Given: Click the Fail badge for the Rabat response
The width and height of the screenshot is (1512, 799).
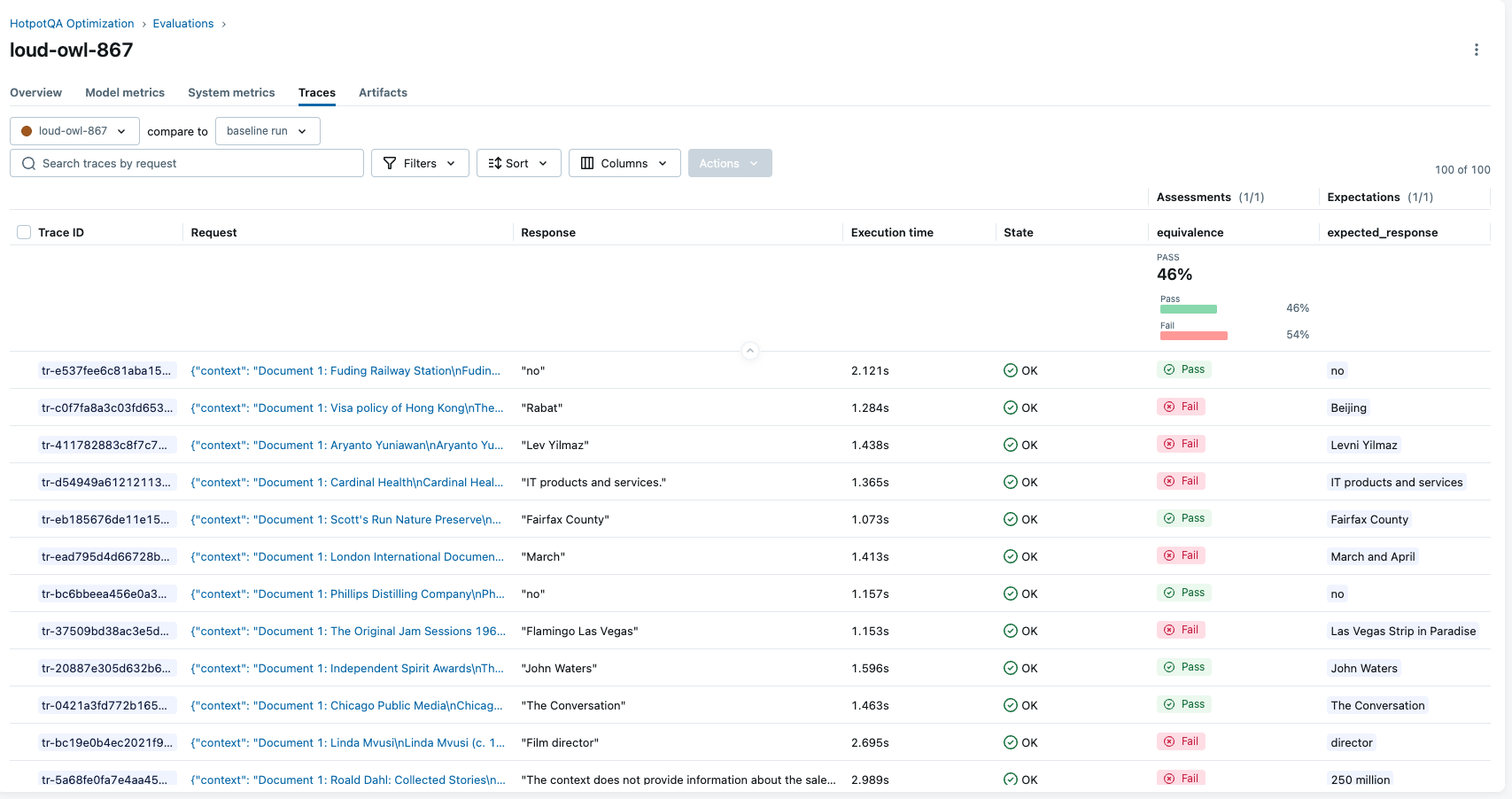Looking at the screenshot, I should [x=1182, y=407].
